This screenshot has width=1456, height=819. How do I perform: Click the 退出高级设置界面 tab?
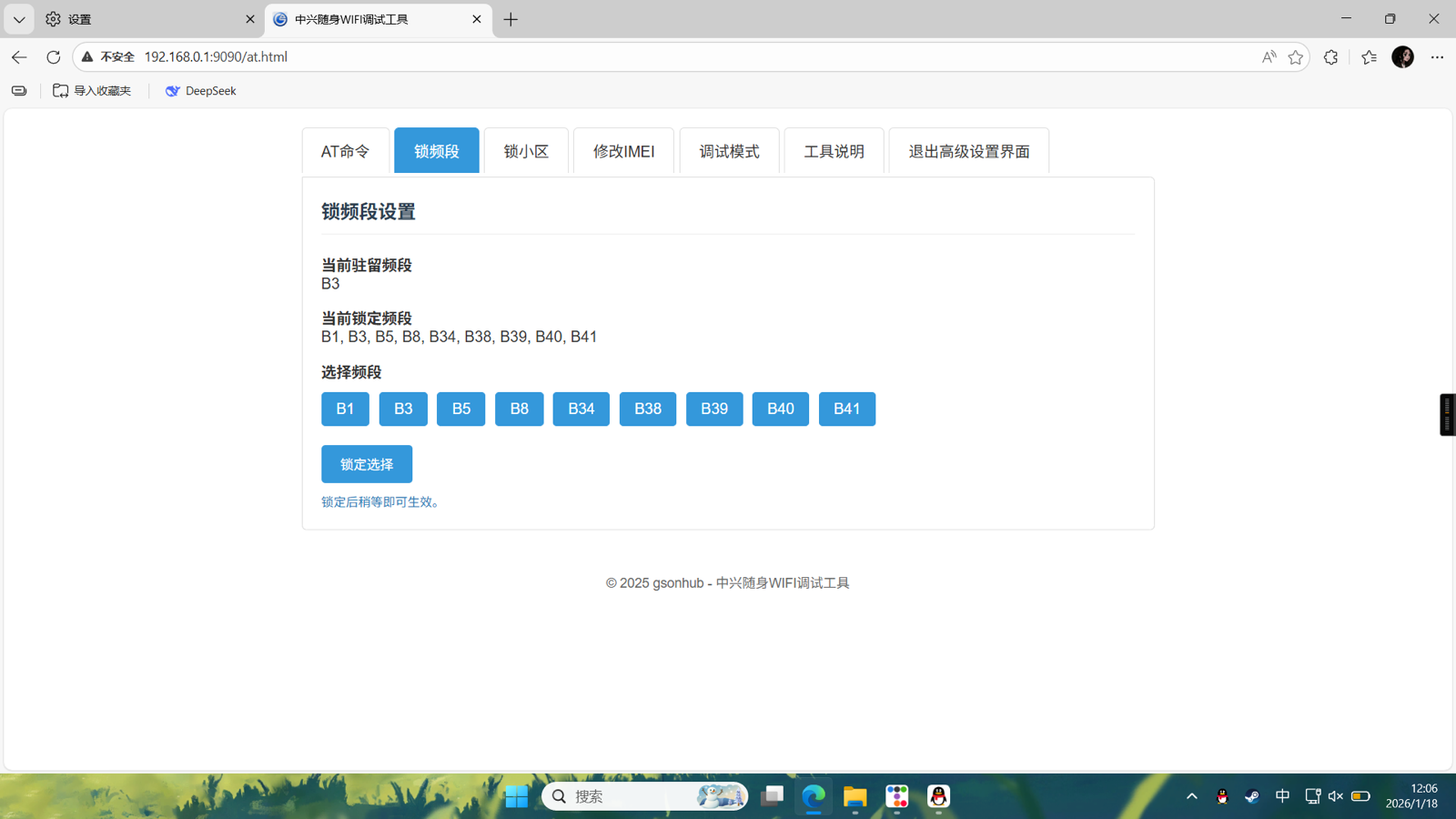968,151
